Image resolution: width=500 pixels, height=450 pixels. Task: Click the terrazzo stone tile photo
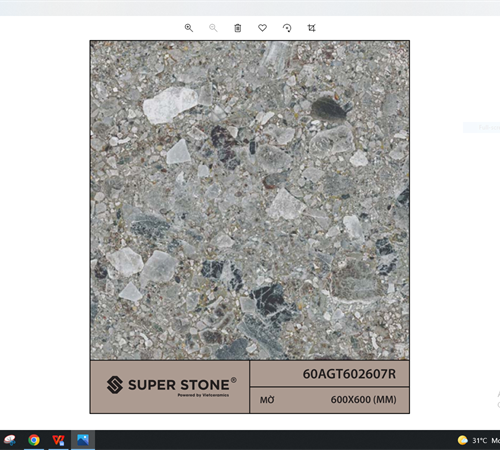pos(250,200)
